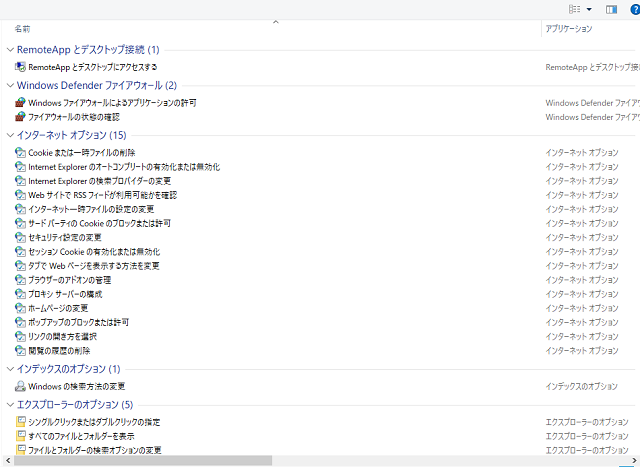Open プロキシ サーバーの構成 link
Screen dimensions: 640x467
pos(65,294)
